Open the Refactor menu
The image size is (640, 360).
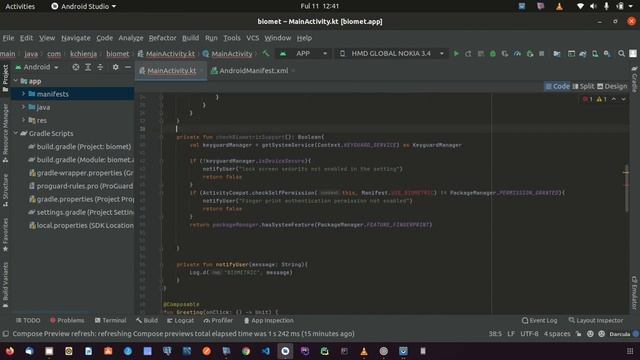[x=162, y=38]
